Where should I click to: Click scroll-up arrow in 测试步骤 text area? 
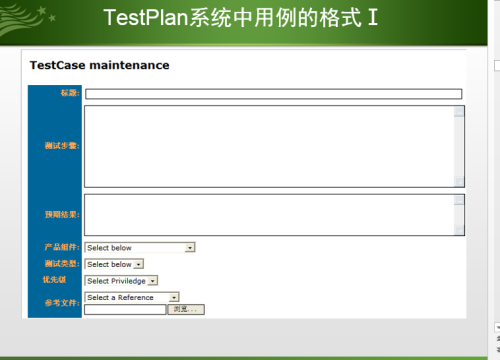[x=459, y=111]
